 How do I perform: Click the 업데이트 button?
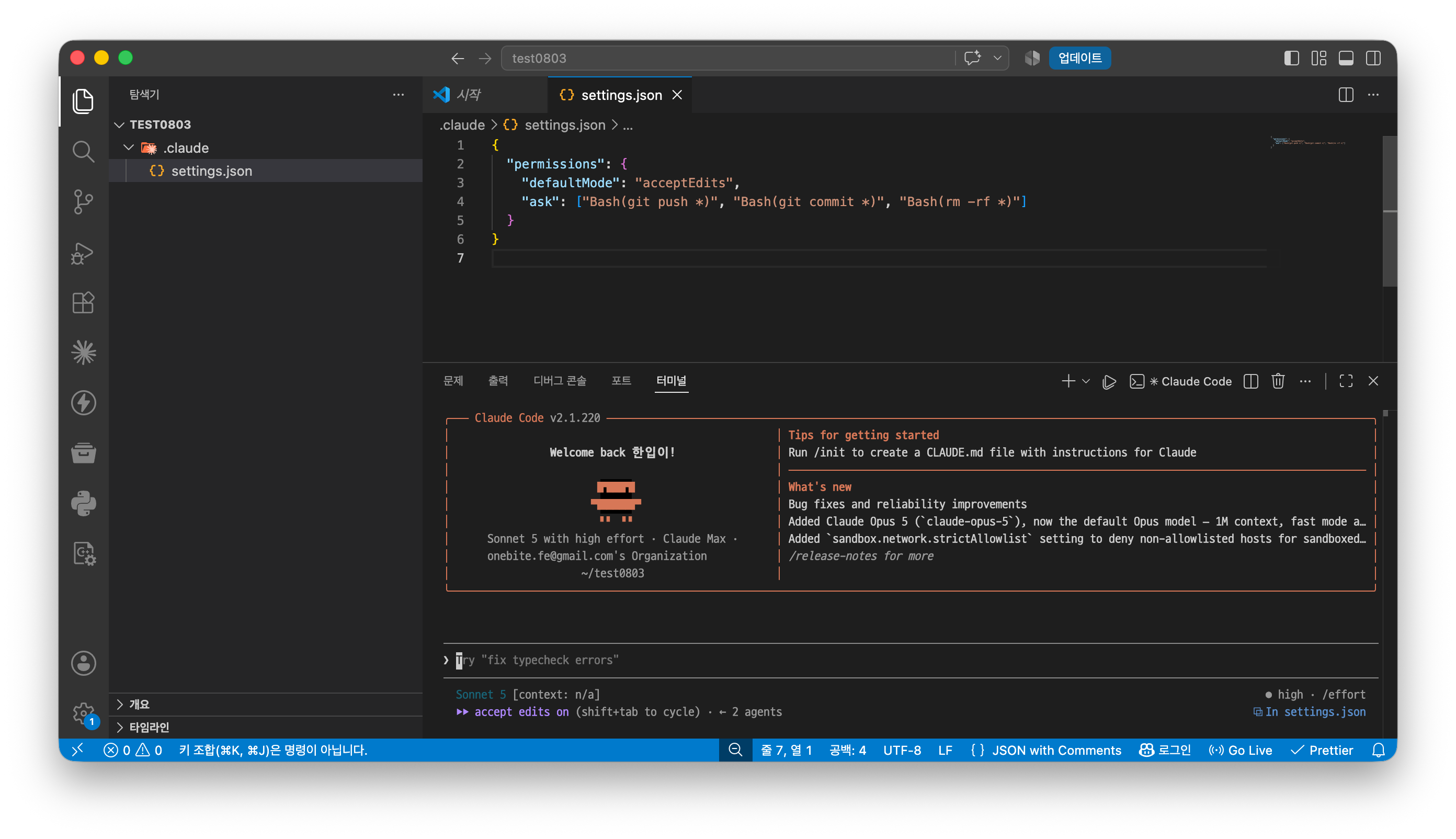tap(1079, 58)
